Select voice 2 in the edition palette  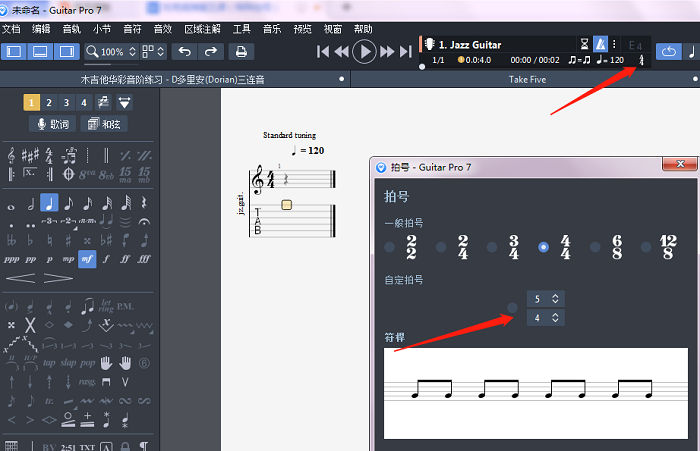coord(50,102)
